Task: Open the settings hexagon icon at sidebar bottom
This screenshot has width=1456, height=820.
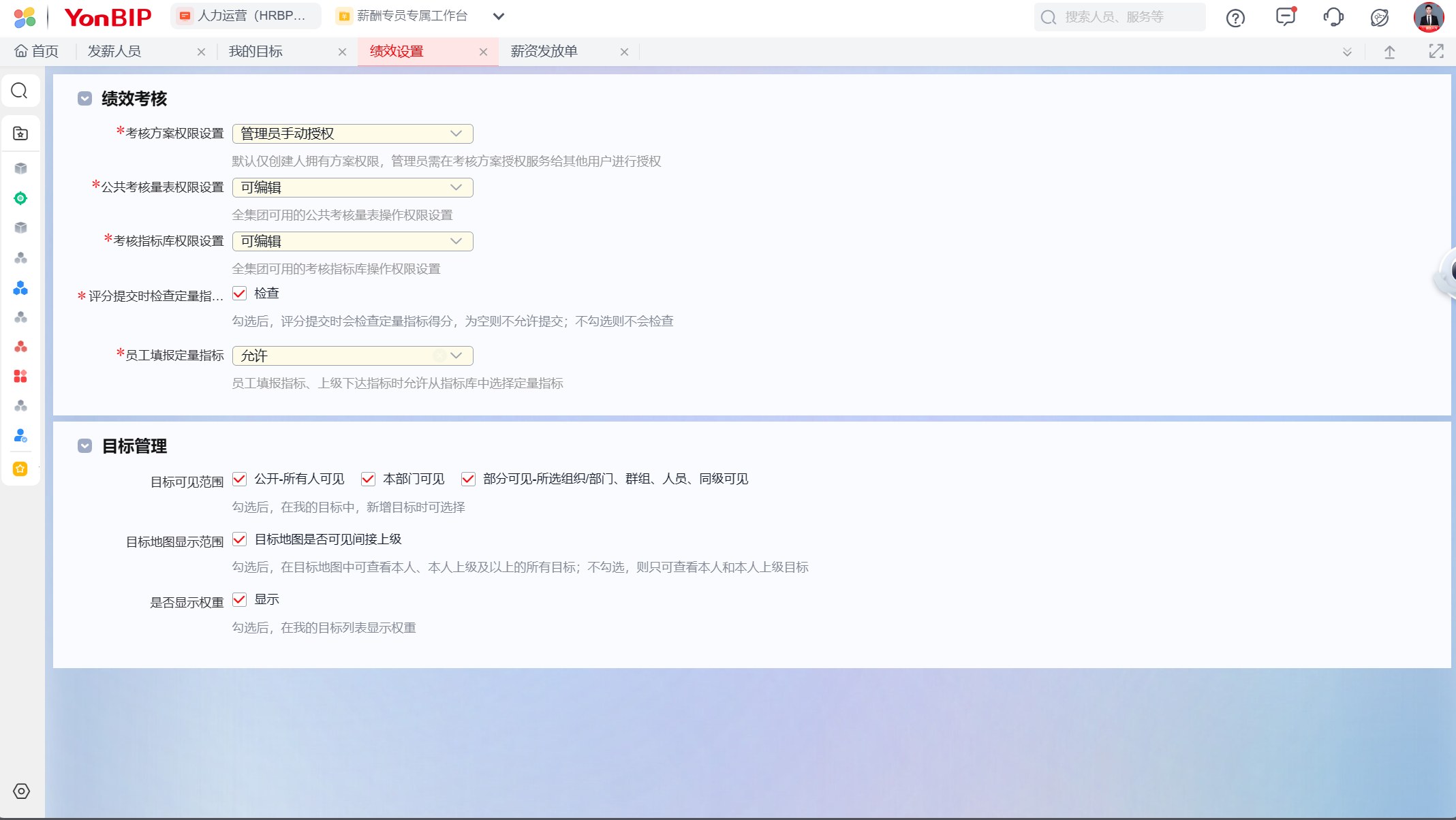Action: [x=21, y=791]
